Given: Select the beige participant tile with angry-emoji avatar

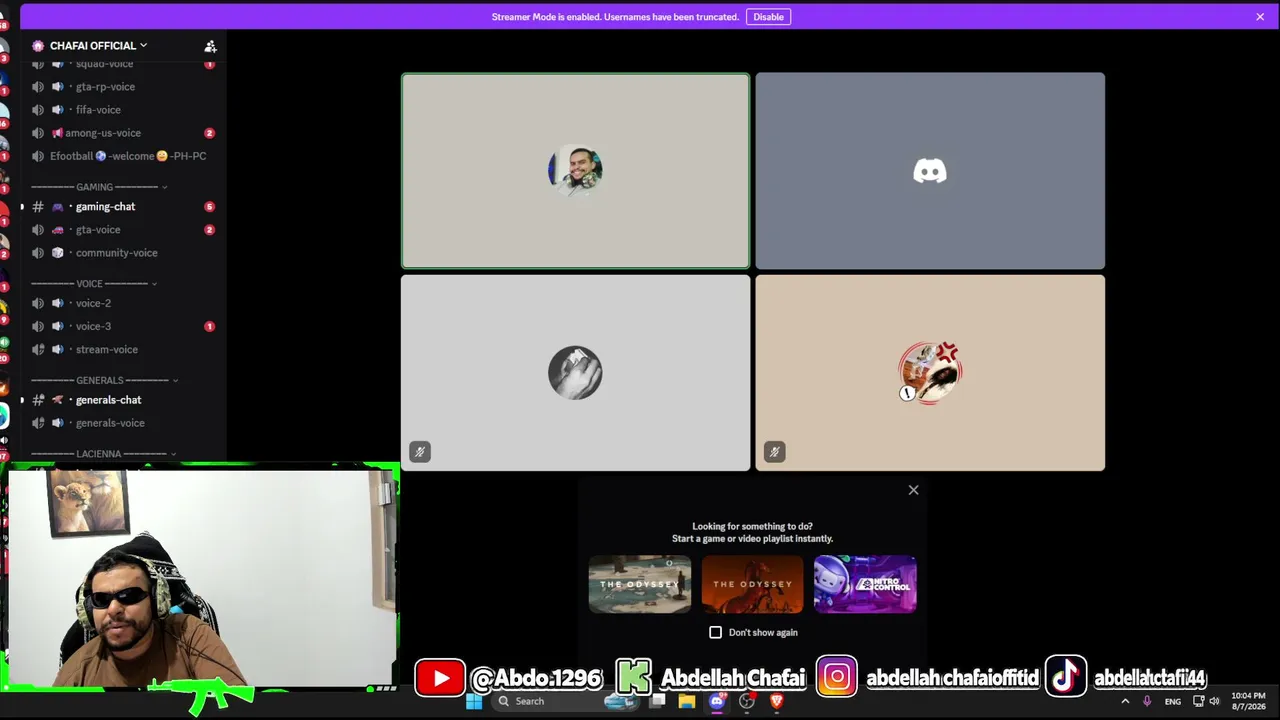Looking at the screenshot, I should (x=930, y=373).
